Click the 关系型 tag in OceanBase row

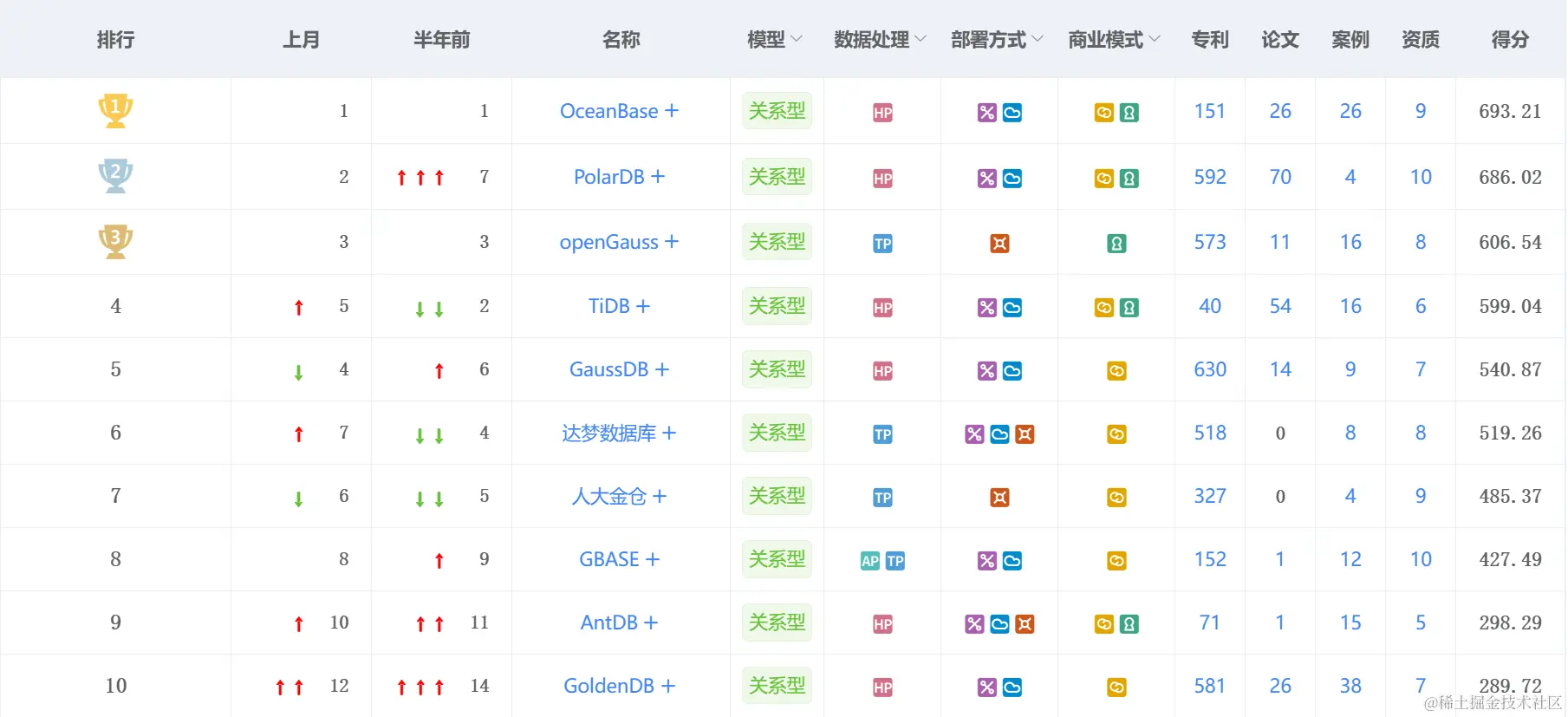tap(777, 111)
